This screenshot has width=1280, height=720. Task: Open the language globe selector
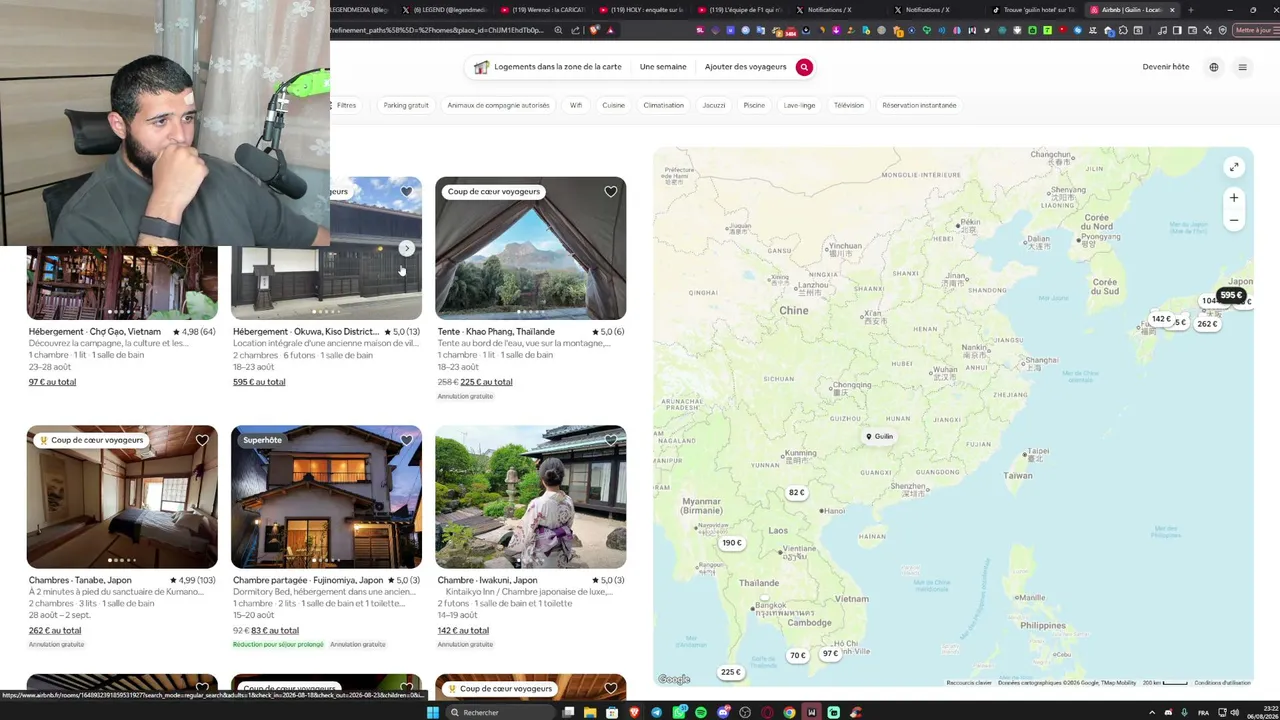pos(1214,67)
